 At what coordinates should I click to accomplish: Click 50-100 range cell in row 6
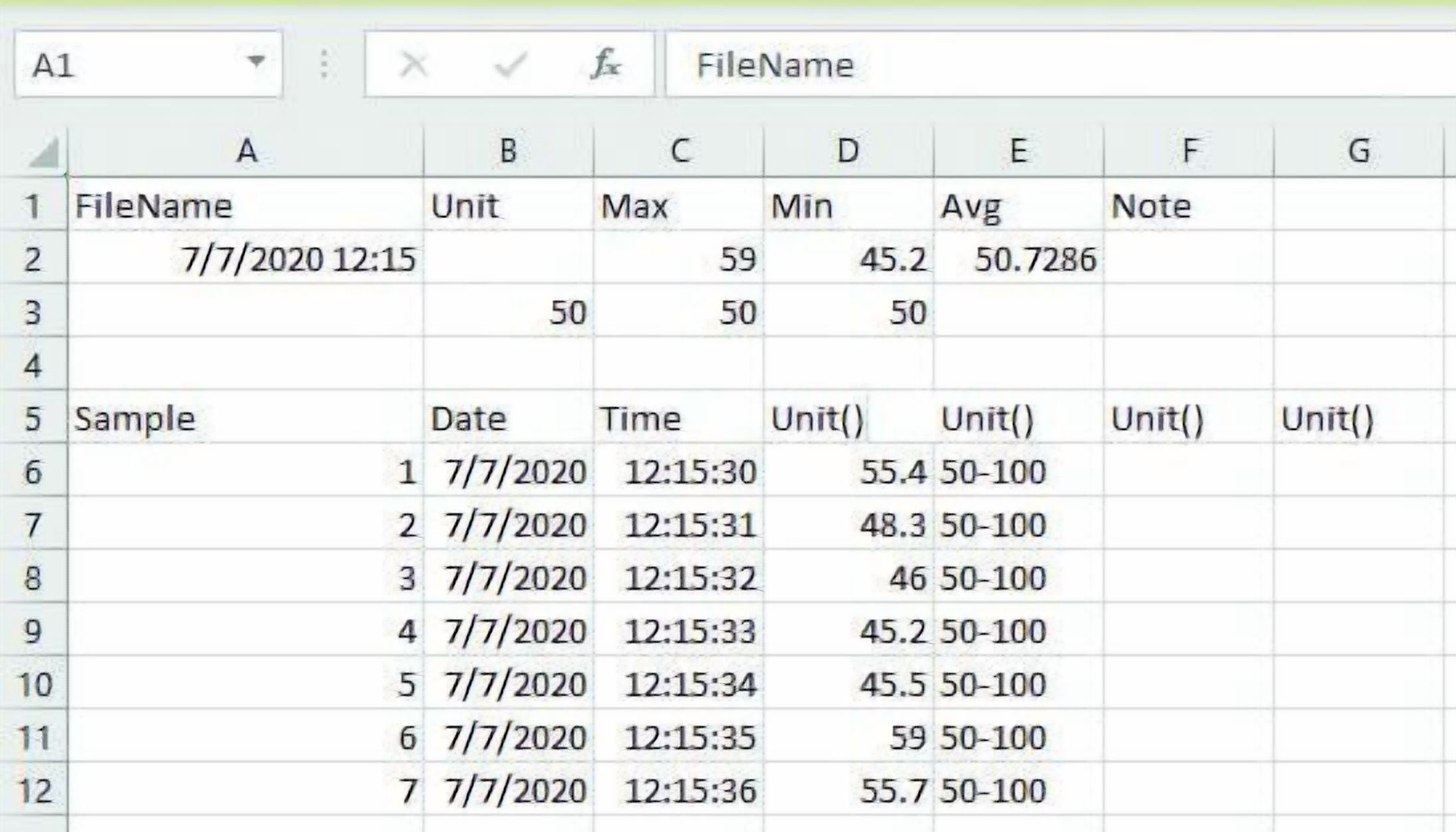click(1018, 470)
